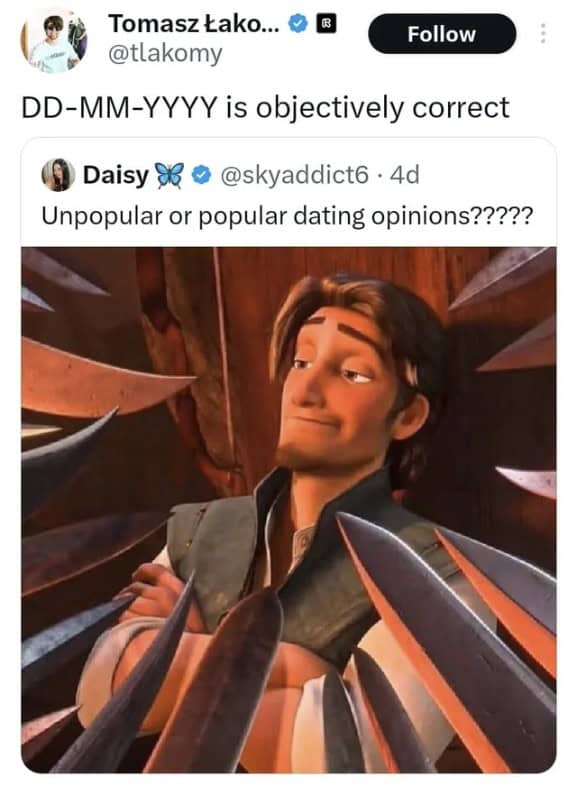Open Daisy's small profile avatar
The height and width of the screenshot is (792, 572).
[x=58, y=175]
